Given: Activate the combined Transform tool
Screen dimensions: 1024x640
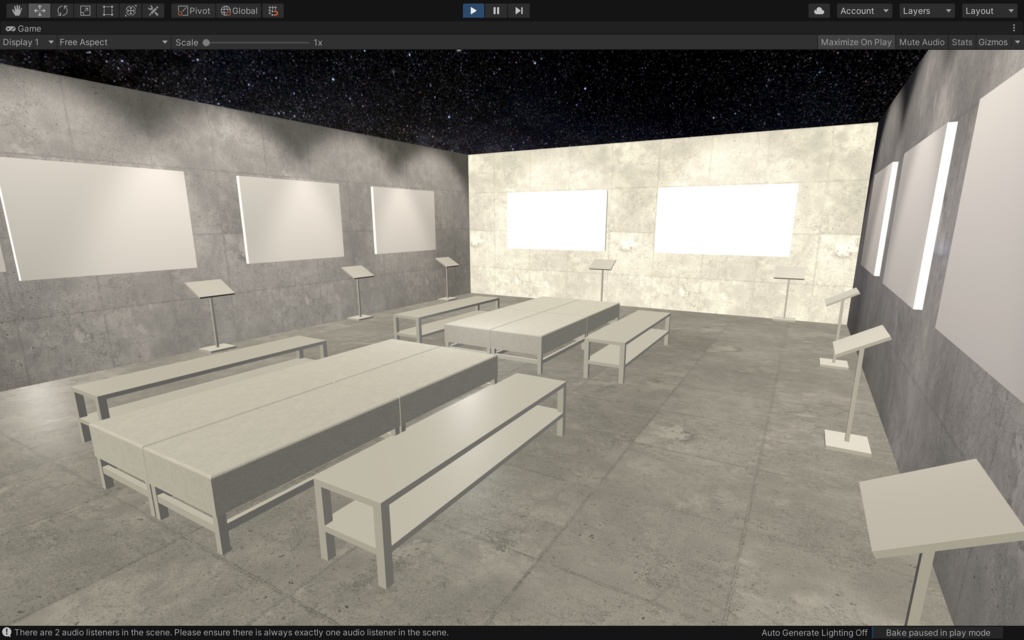Looking at the screenshot, I should click(x=132, y=10).
